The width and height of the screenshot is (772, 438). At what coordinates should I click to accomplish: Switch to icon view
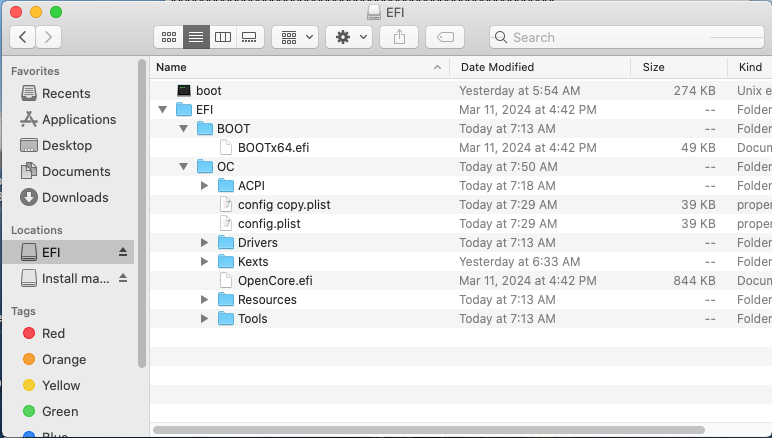(x=169, y=37)
